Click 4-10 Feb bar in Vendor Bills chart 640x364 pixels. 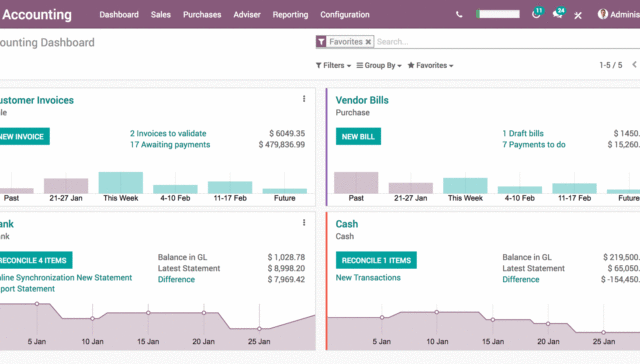(520, 190)
